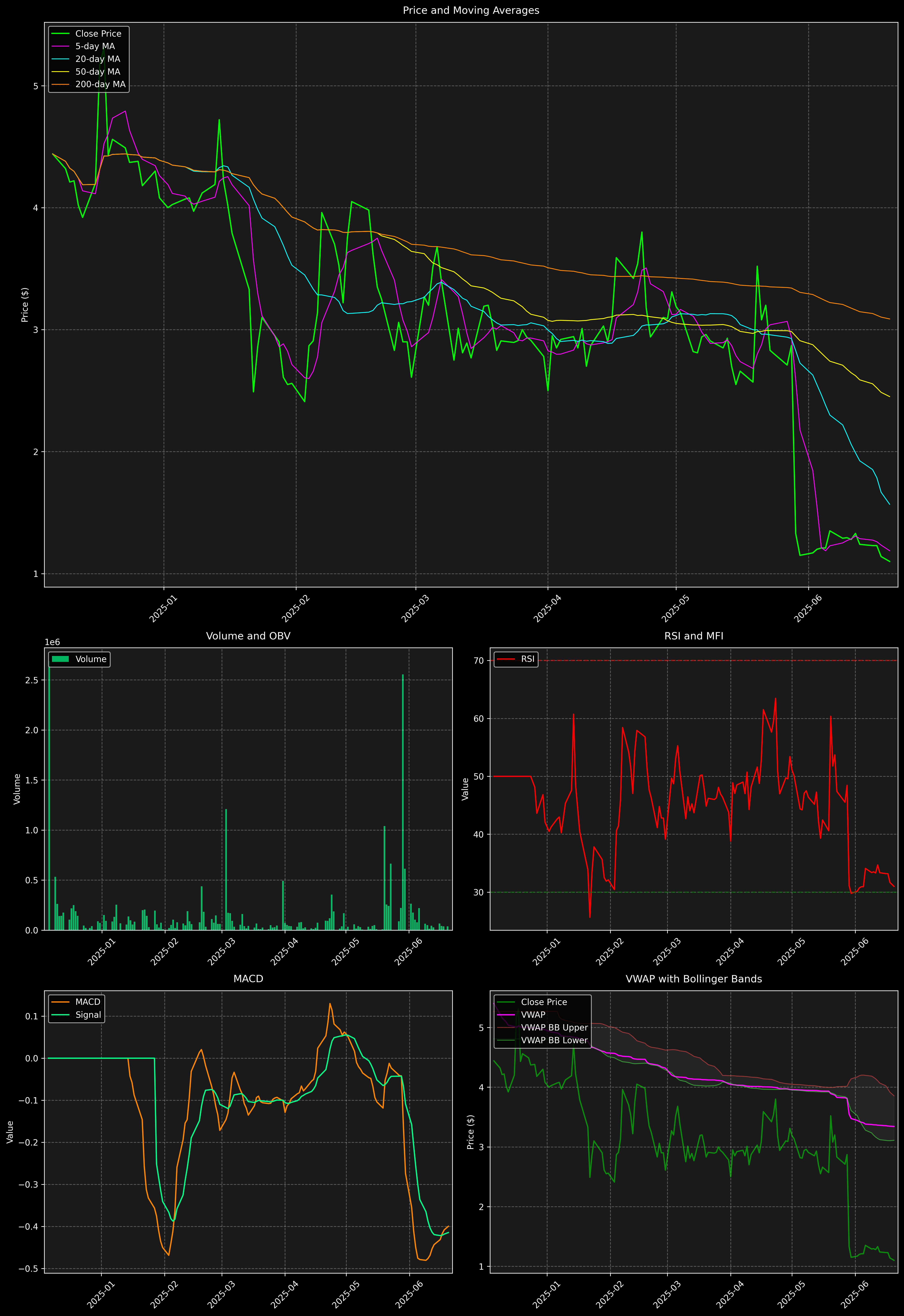Viewport: 904px width, 1316px height.
Task: Click the green Volume swatch in the legend
Action: click(x=60, y=659)
